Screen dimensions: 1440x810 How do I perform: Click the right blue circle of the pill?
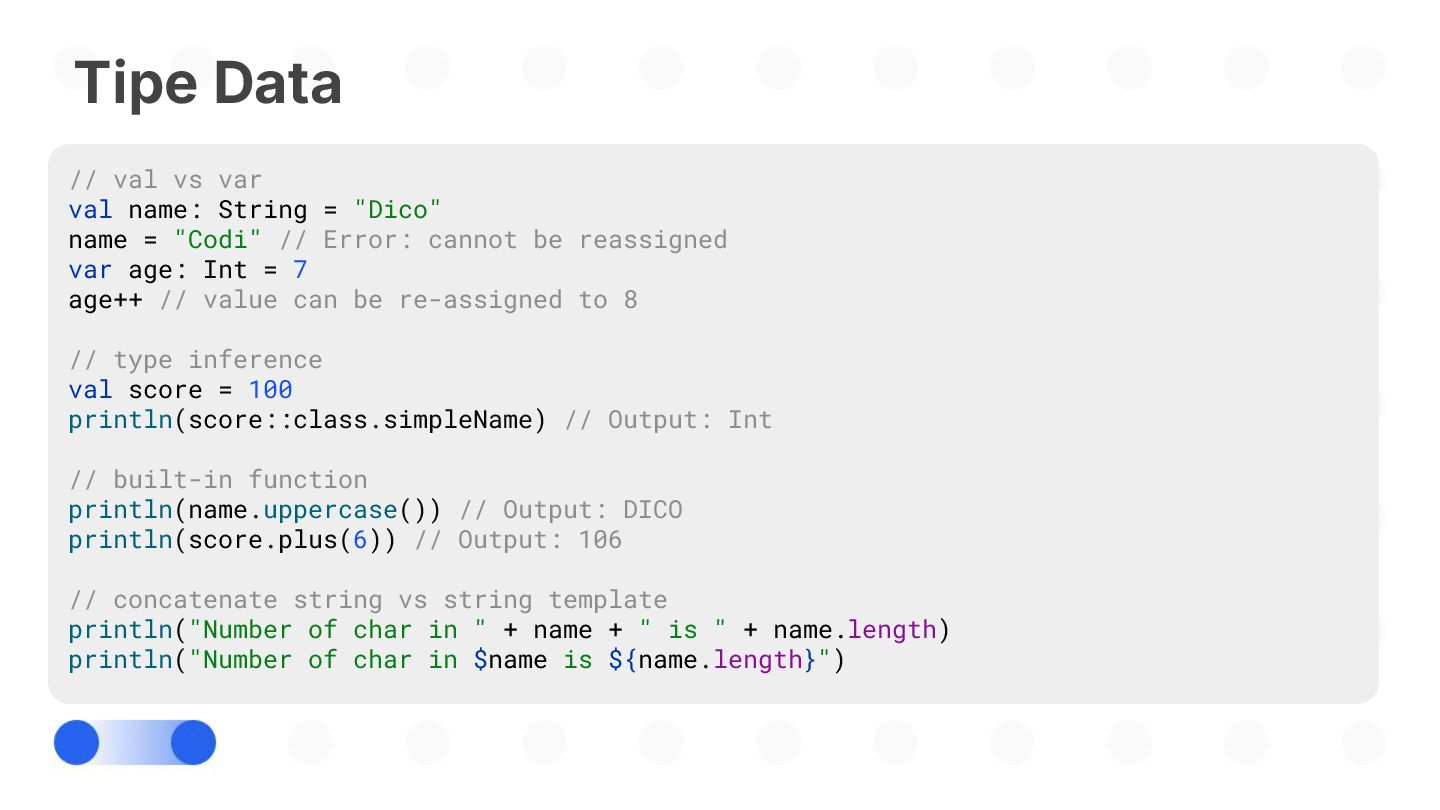(193, 743)
